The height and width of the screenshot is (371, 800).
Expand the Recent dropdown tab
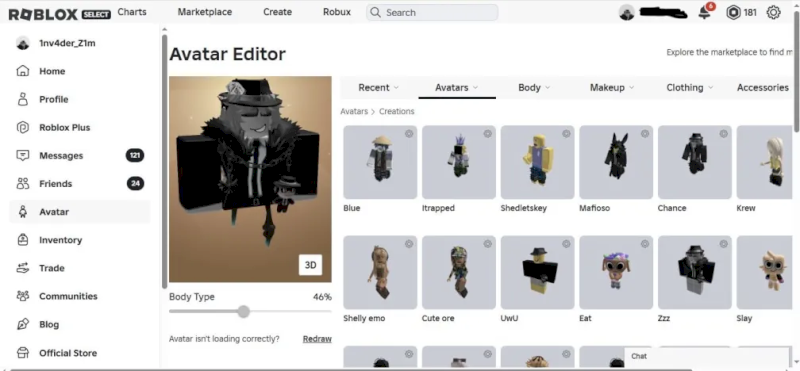(378, 88)
